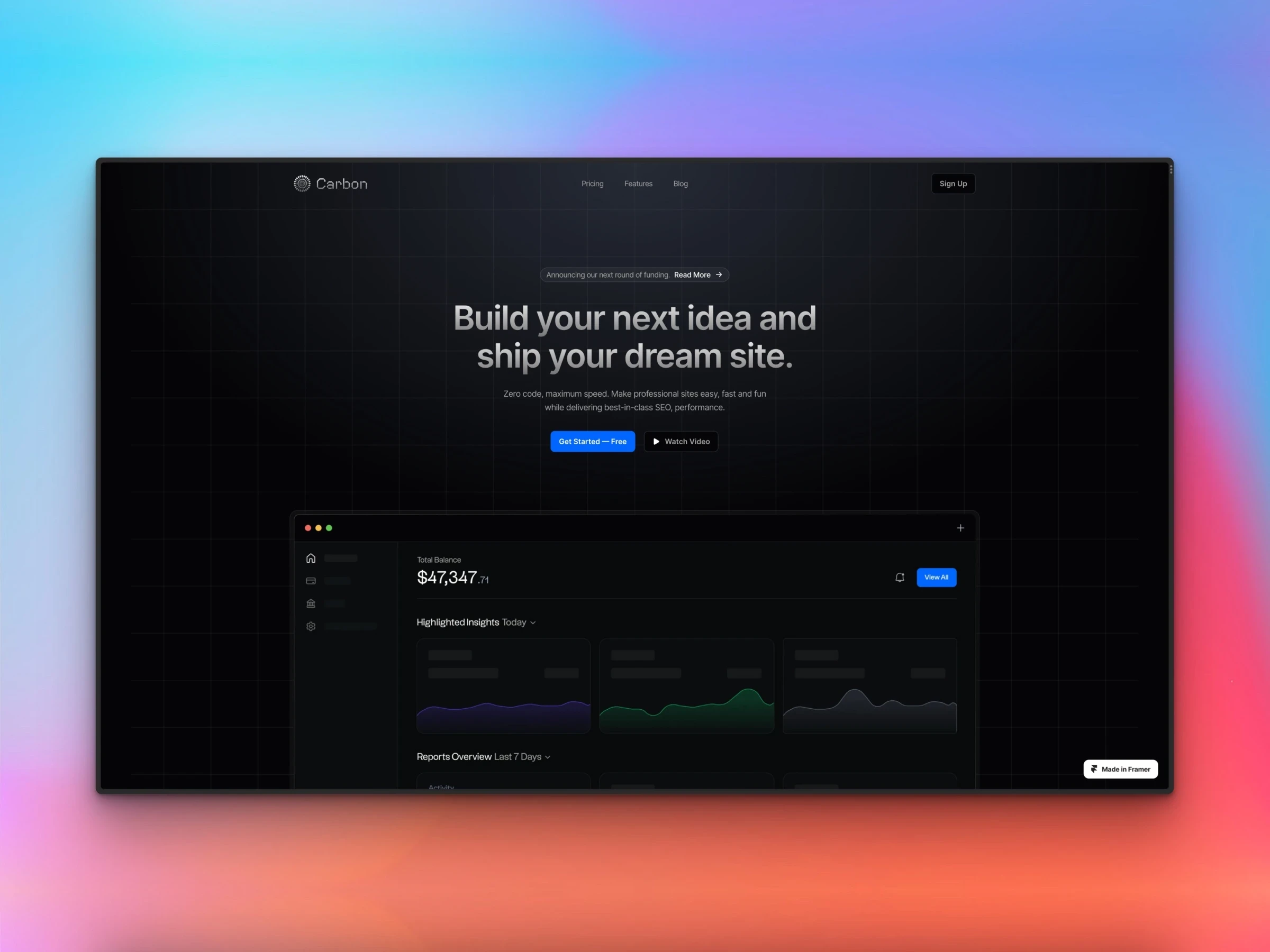Click the Blog navigation link

coord(680,183)
